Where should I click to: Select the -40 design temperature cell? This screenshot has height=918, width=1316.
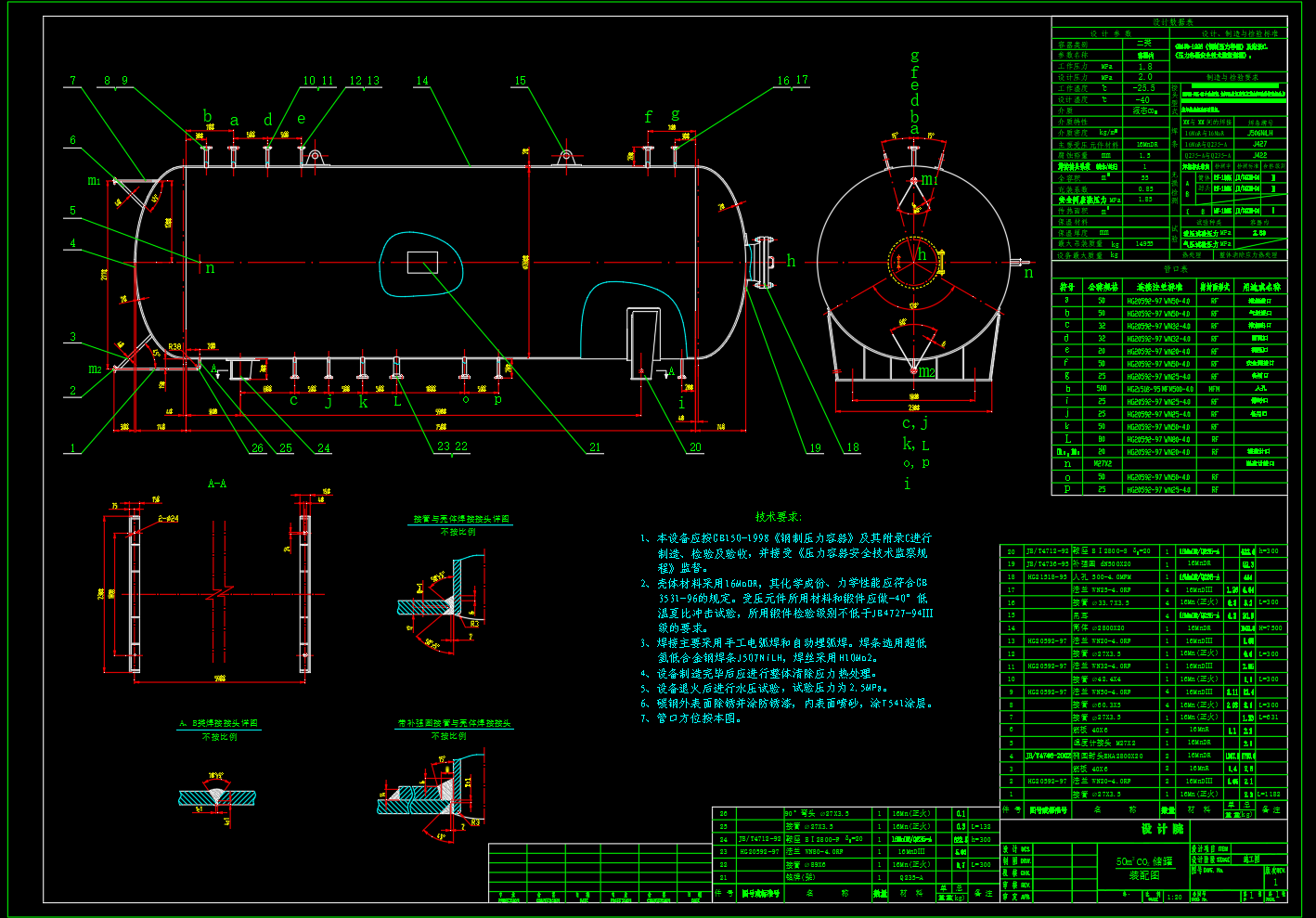(x=1142, y=100)
